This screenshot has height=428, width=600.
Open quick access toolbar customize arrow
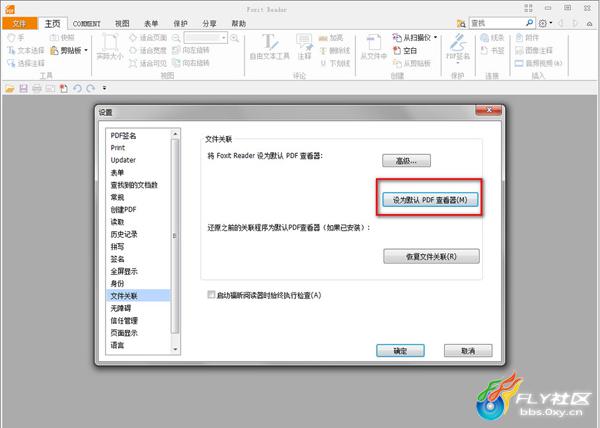click(x=104, y=88)
